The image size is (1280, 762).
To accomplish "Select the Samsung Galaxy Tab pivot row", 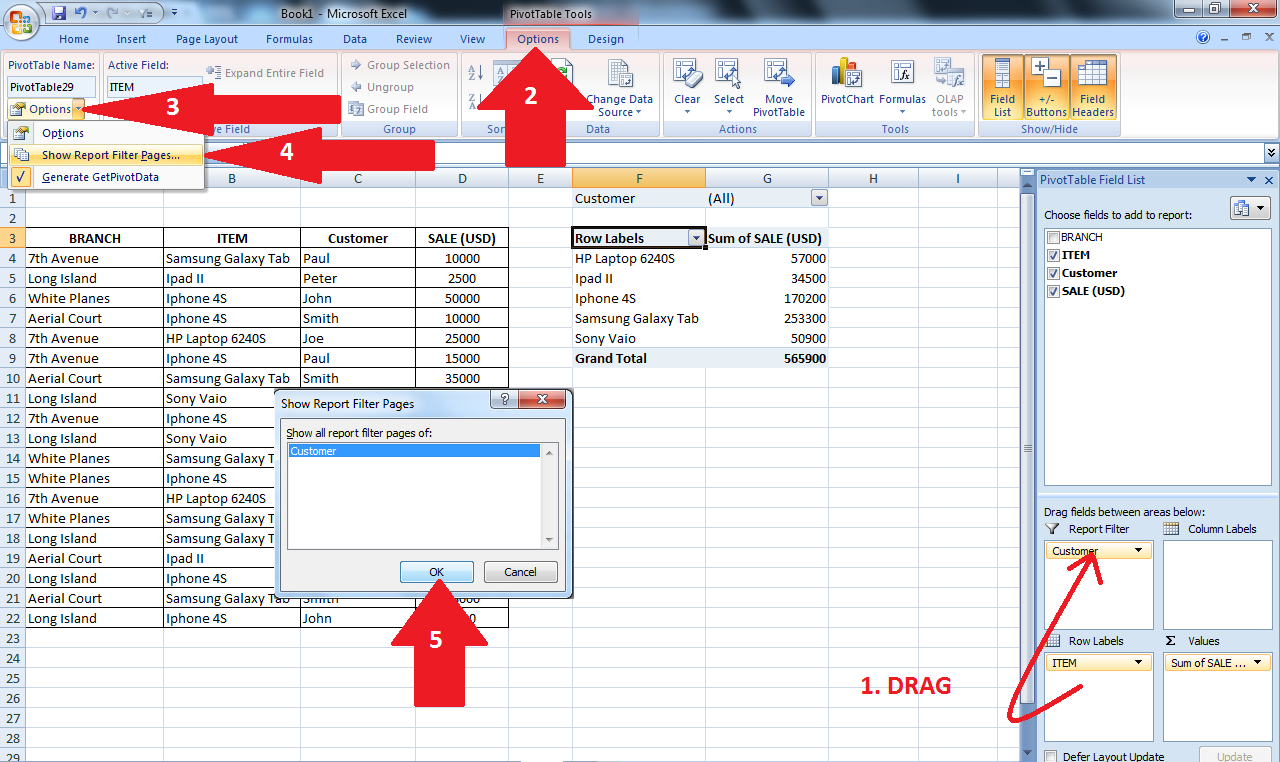I will pos(639,318).
